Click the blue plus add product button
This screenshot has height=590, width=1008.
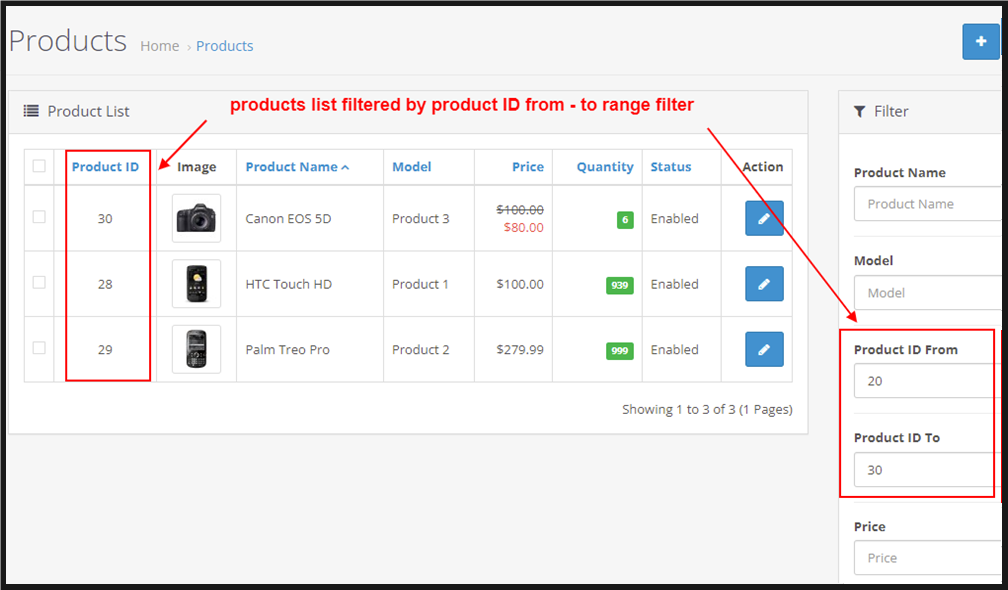[981, 42]
